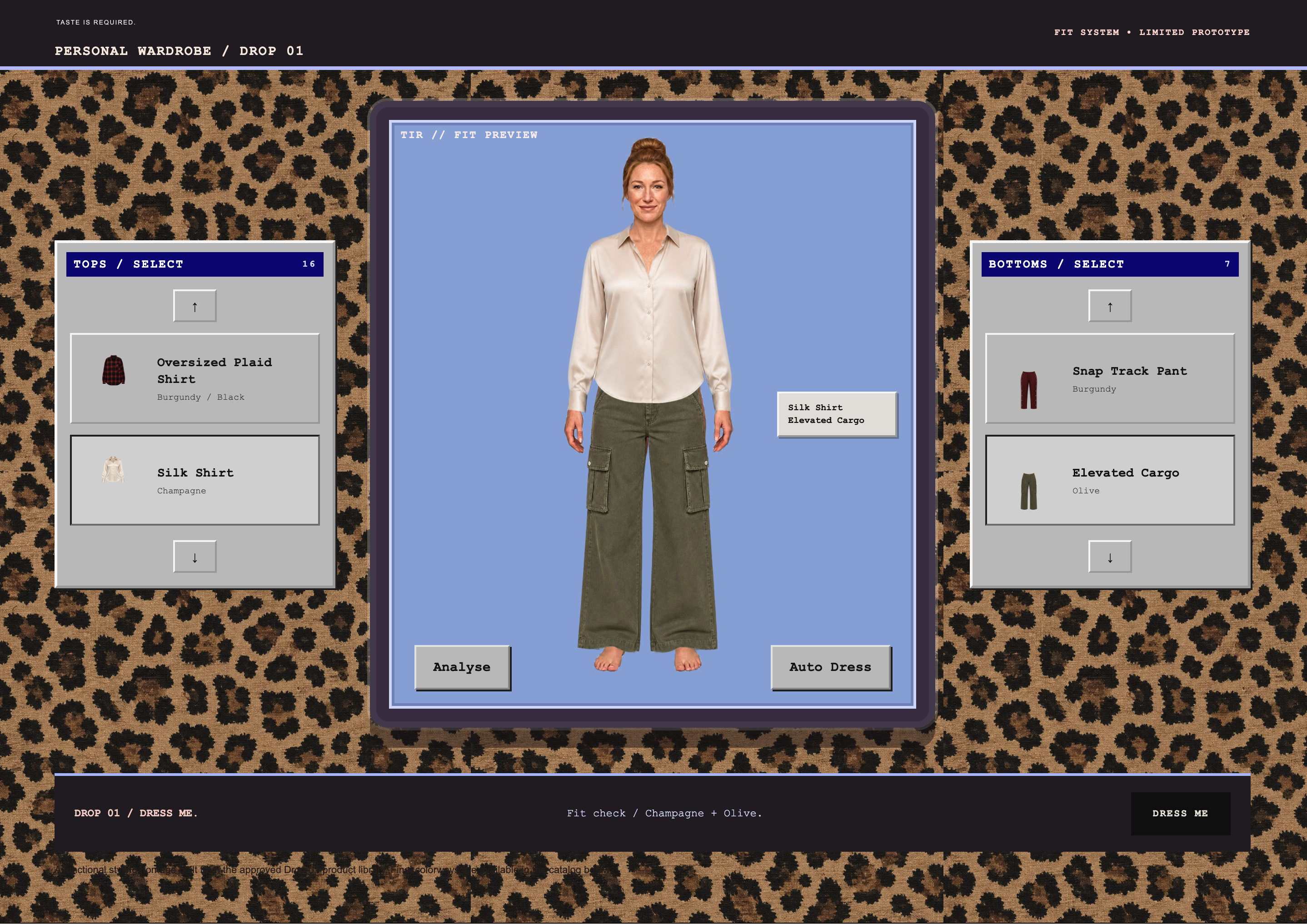This screenshot has height=924, width=1307.
Task: Click the TIR // FIT PREVIEW label
Action: (469, 135)
